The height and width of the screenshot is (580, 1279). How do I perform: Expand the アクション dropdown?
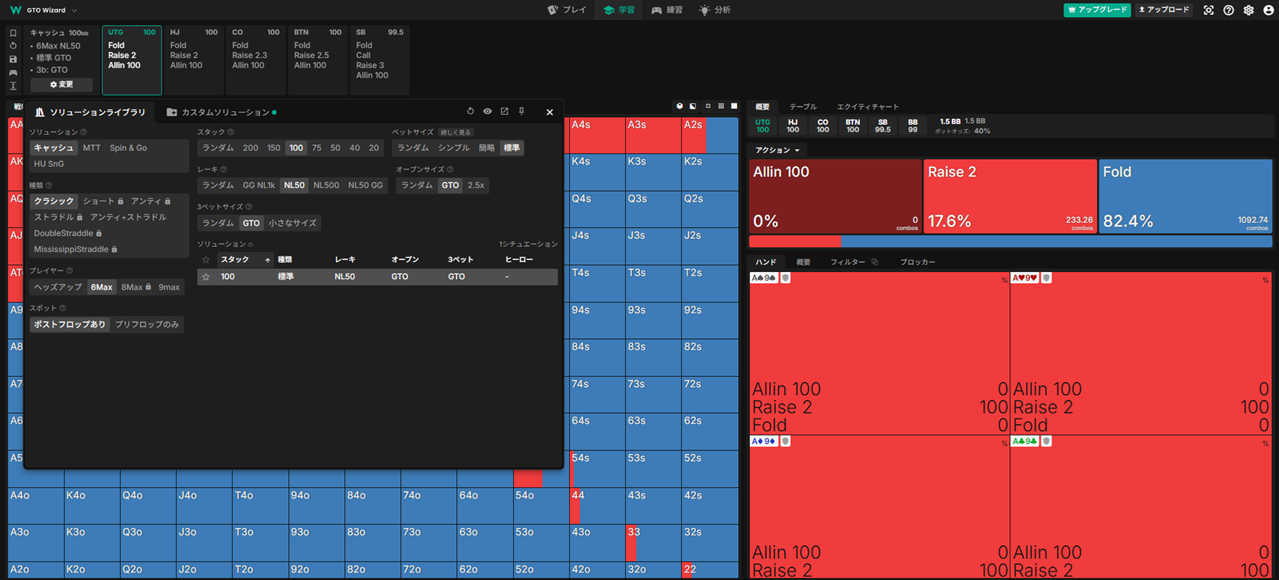pyautogui.click(x=777, y=150)
